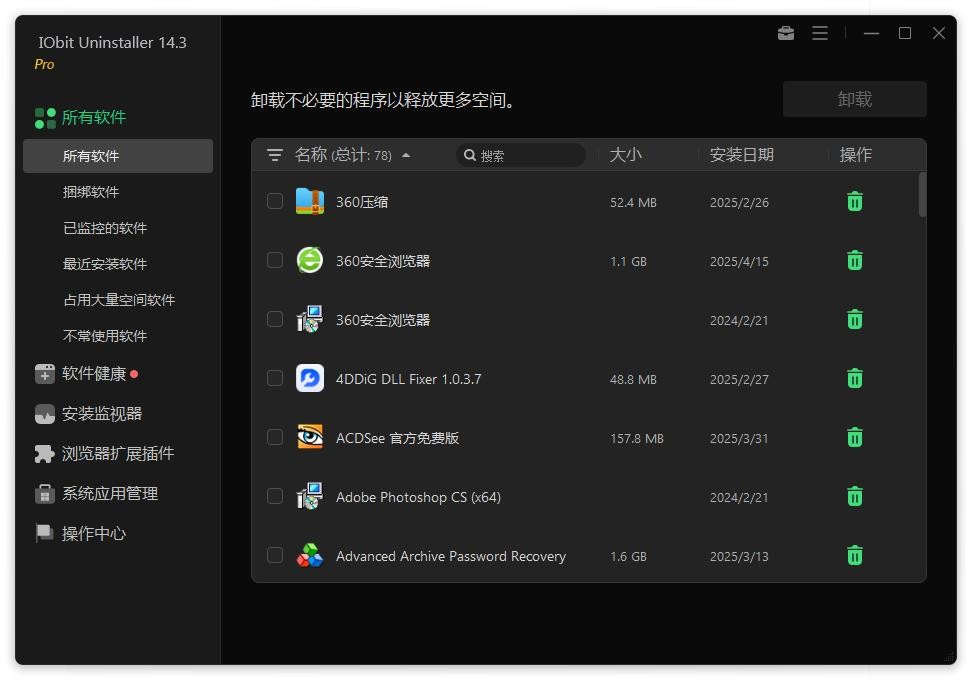Toggle sort arrow next to 名称 column
Viewport: 972px width, 680px height.
[406, 156]
